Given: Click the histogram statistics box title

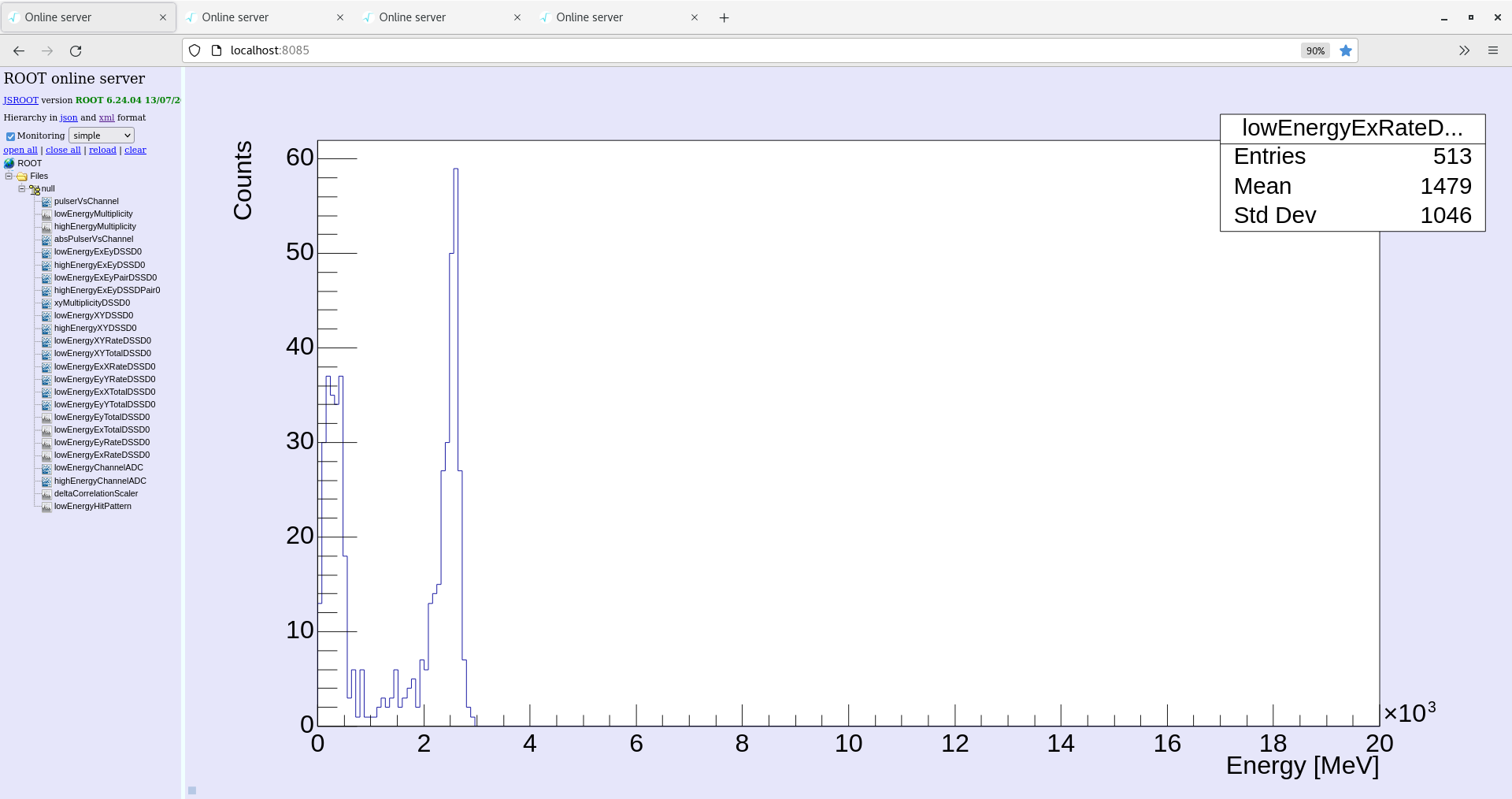Looking at the screenshot, I should (x=1352, y=128).
